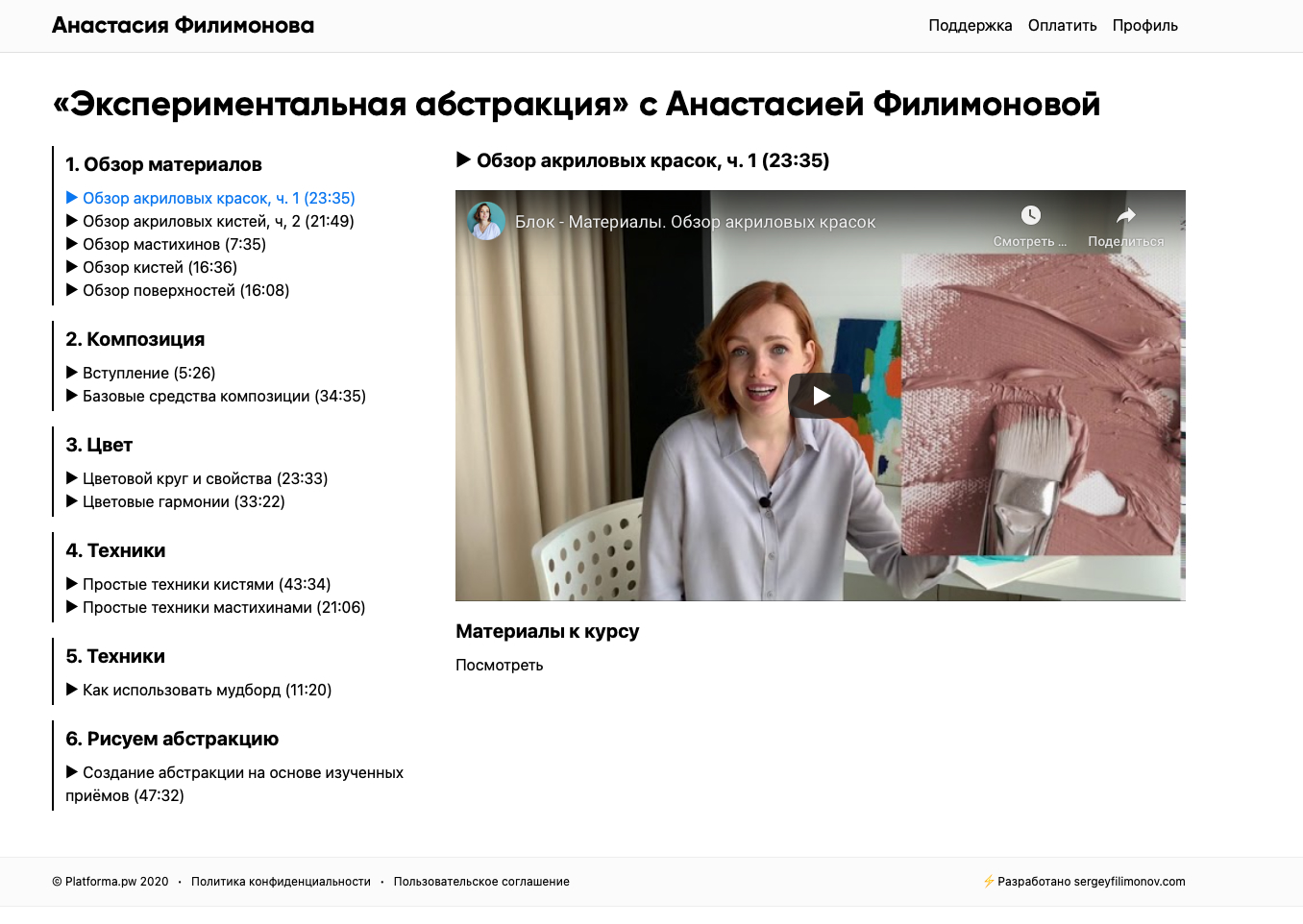Image resolution: width=1303 pixels, height=924 pixels.
Task: Open lesson Цветовые гармонии (33:22)
Action: click(175, 501)
